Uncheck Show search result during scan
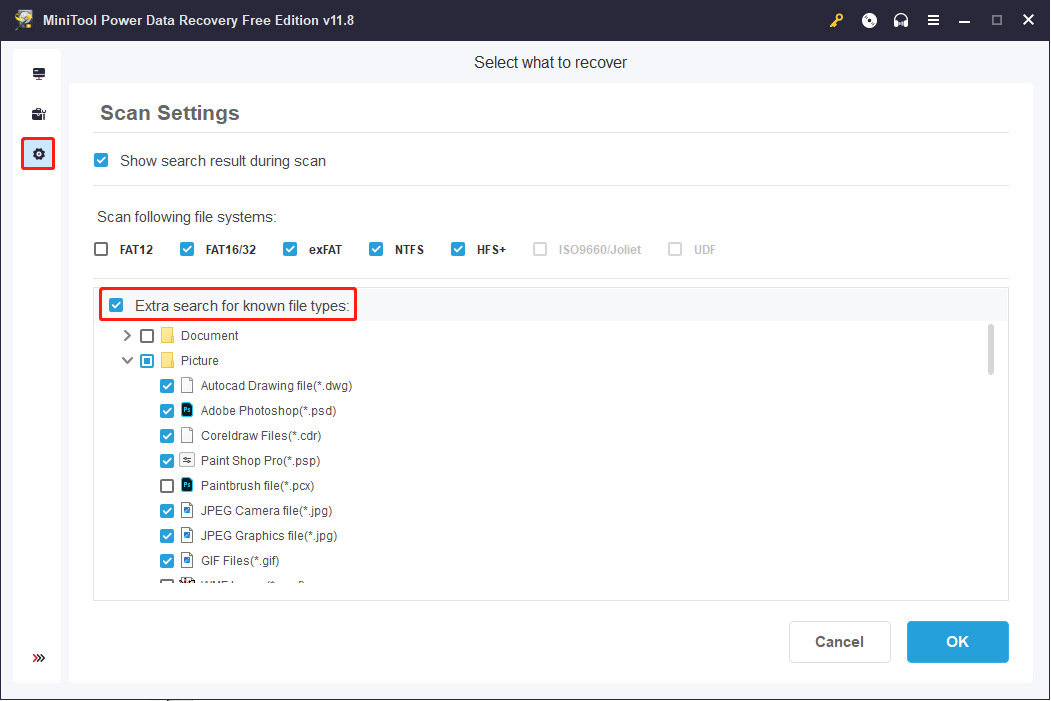Screen dimensions: 1051x701 tap(101, 160)
